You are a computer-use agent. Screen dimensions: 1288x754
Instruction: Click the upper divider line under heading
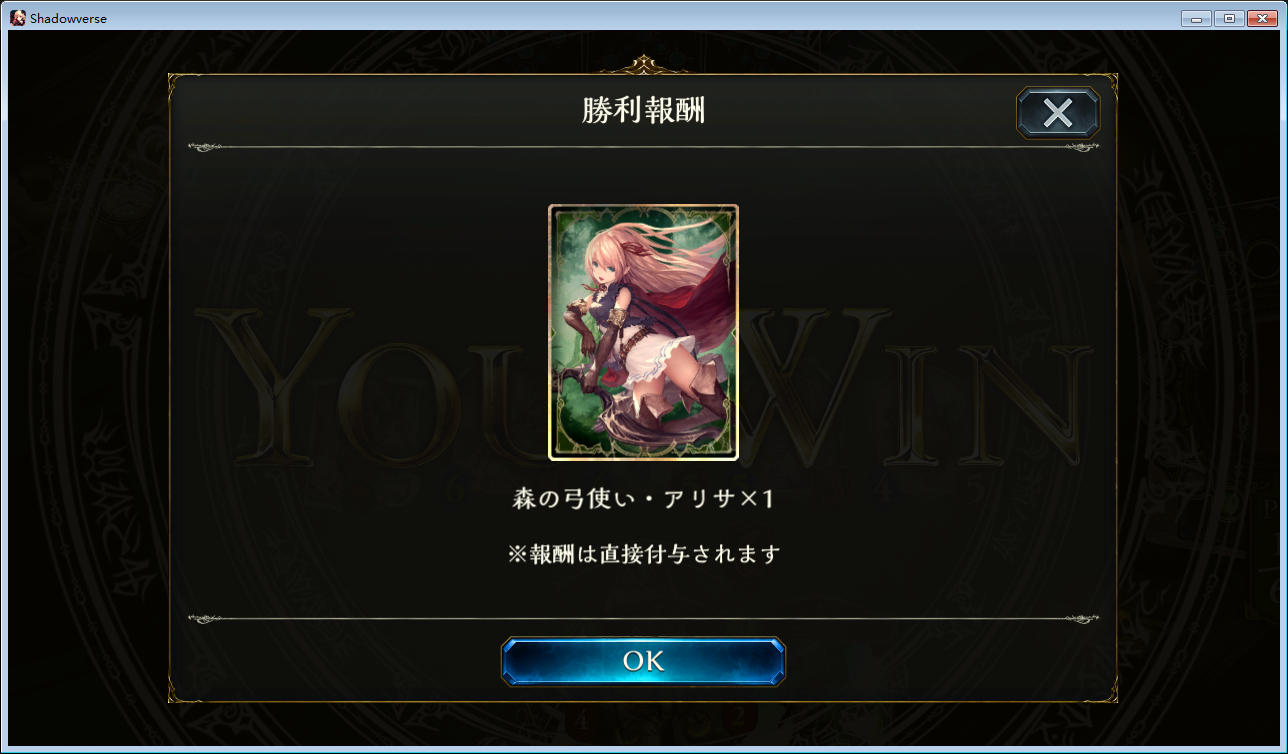tap(643, 147)
